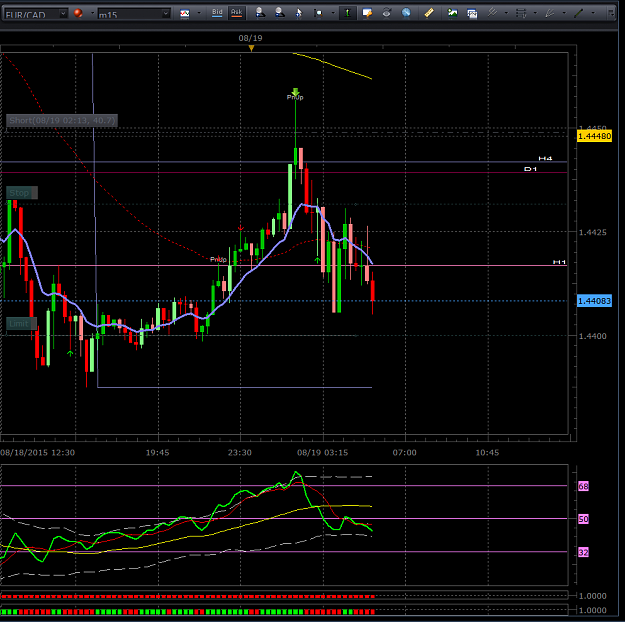The image size is (625, 622).
Task: Expand the pitchfork tool dropdown arrow
Action: 506,14
